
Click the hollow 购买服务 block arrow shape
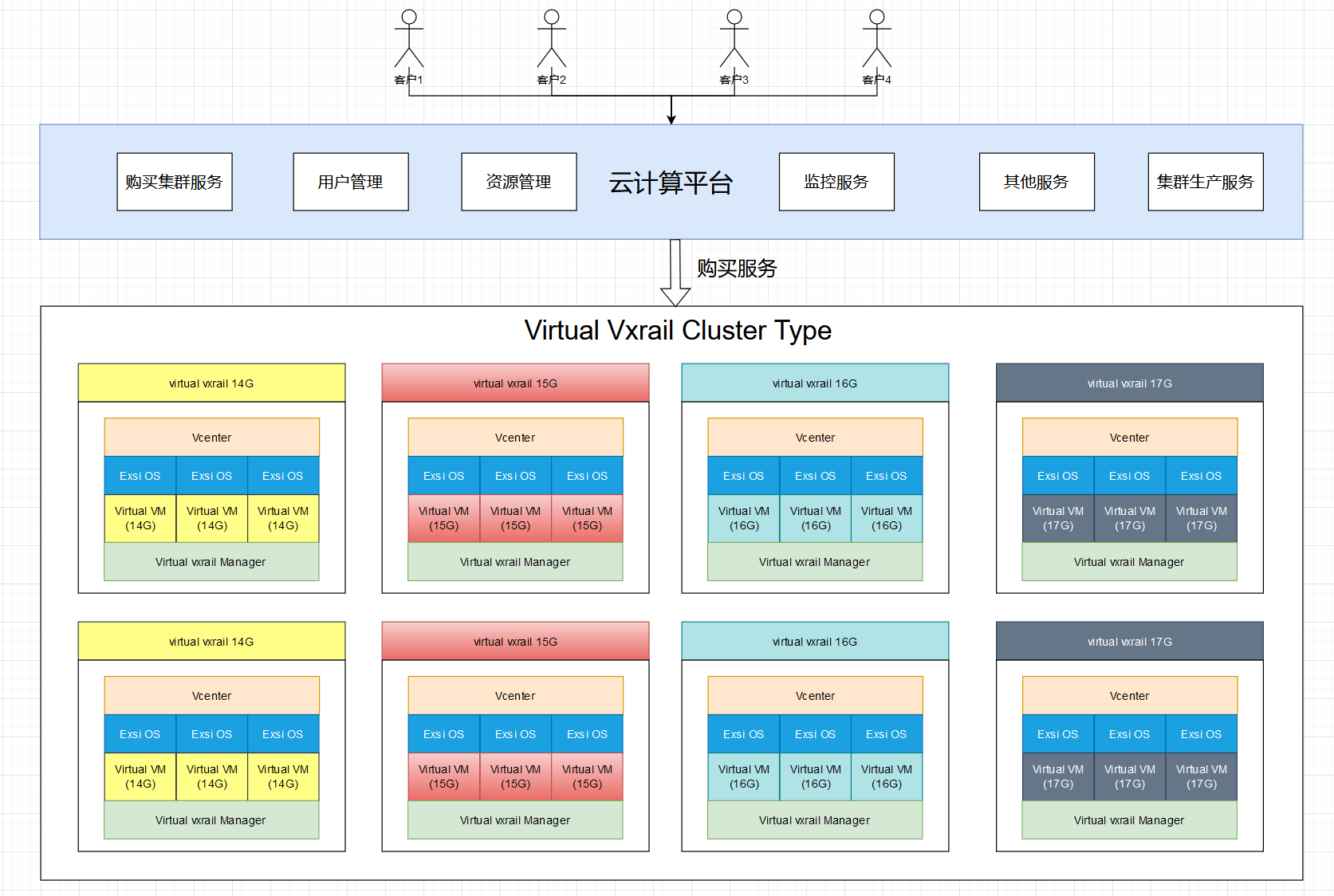click(675, 273)
